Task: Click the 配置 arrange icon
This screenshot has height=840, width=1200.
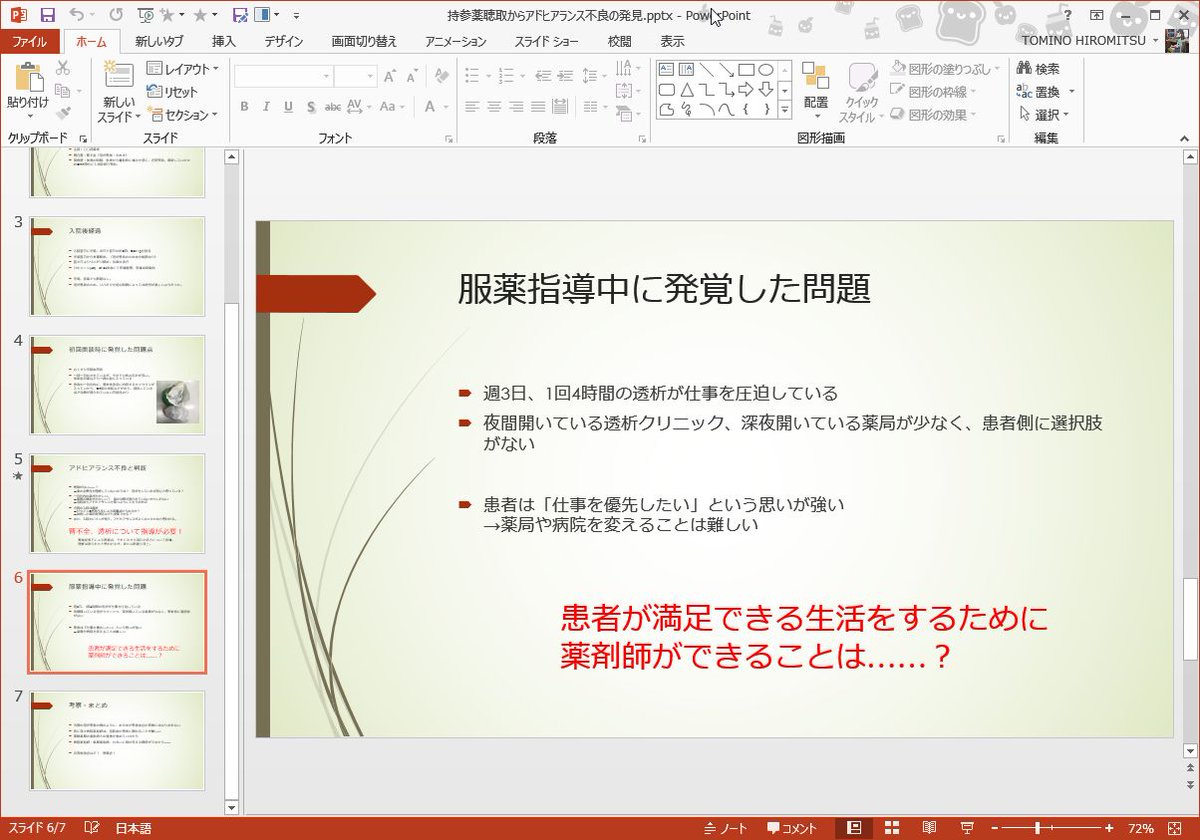Action: (817, 88)
